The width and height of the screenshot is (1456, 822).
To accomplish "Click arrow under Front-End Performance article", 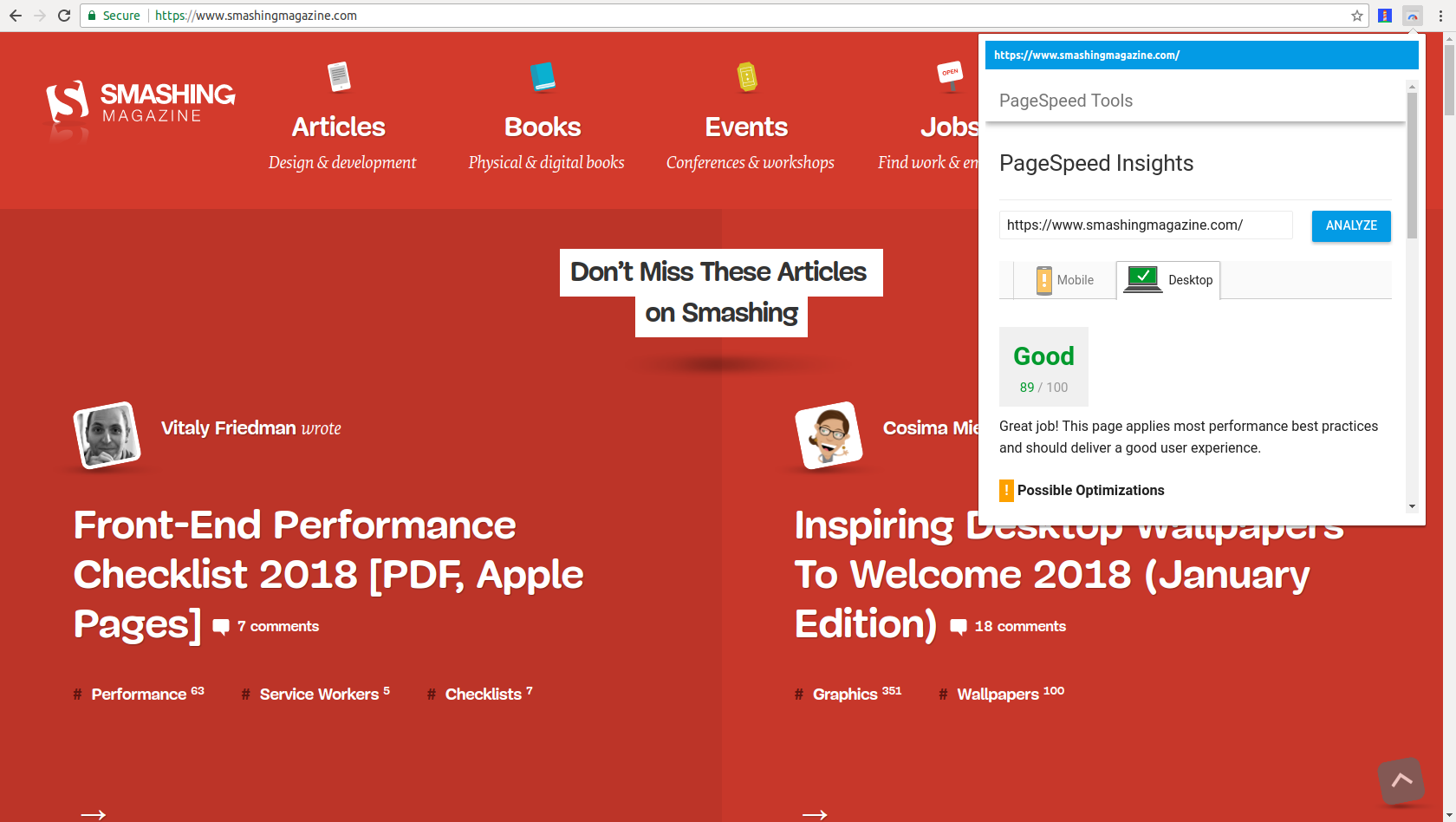I will 93,814.
